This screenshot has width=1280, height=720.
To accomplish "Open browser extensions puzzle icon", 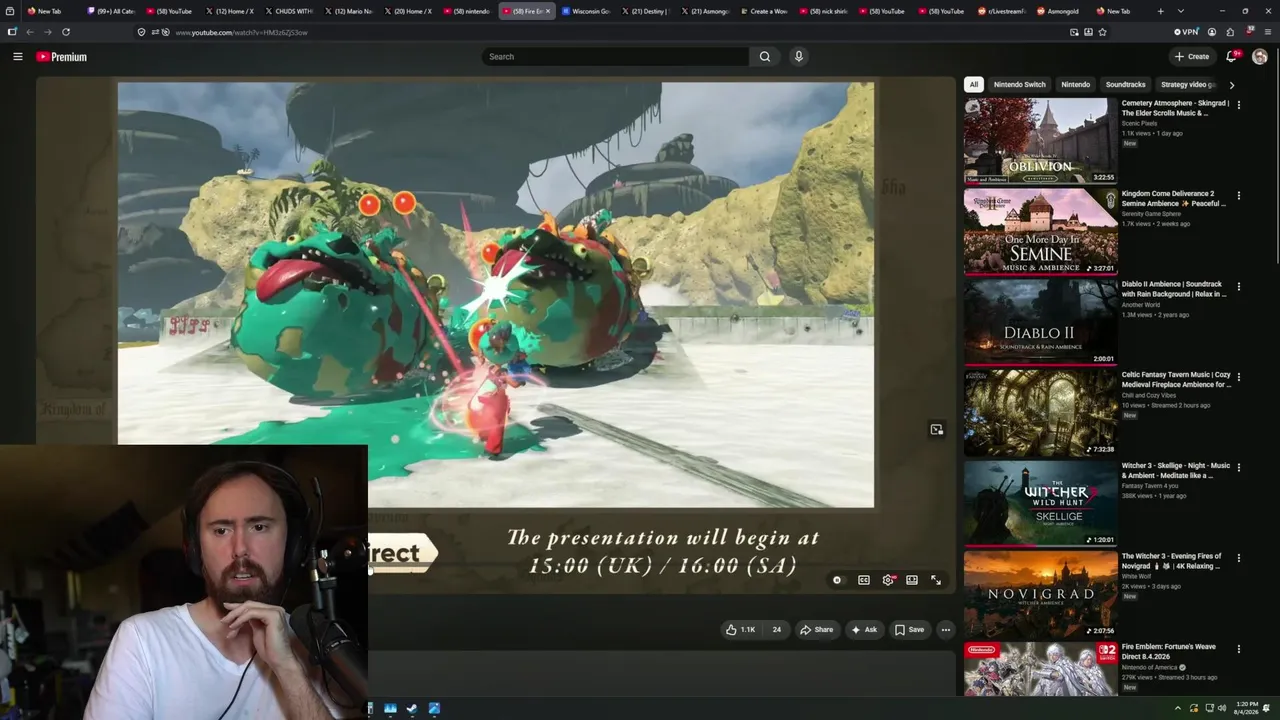I will coord(1230,32).
